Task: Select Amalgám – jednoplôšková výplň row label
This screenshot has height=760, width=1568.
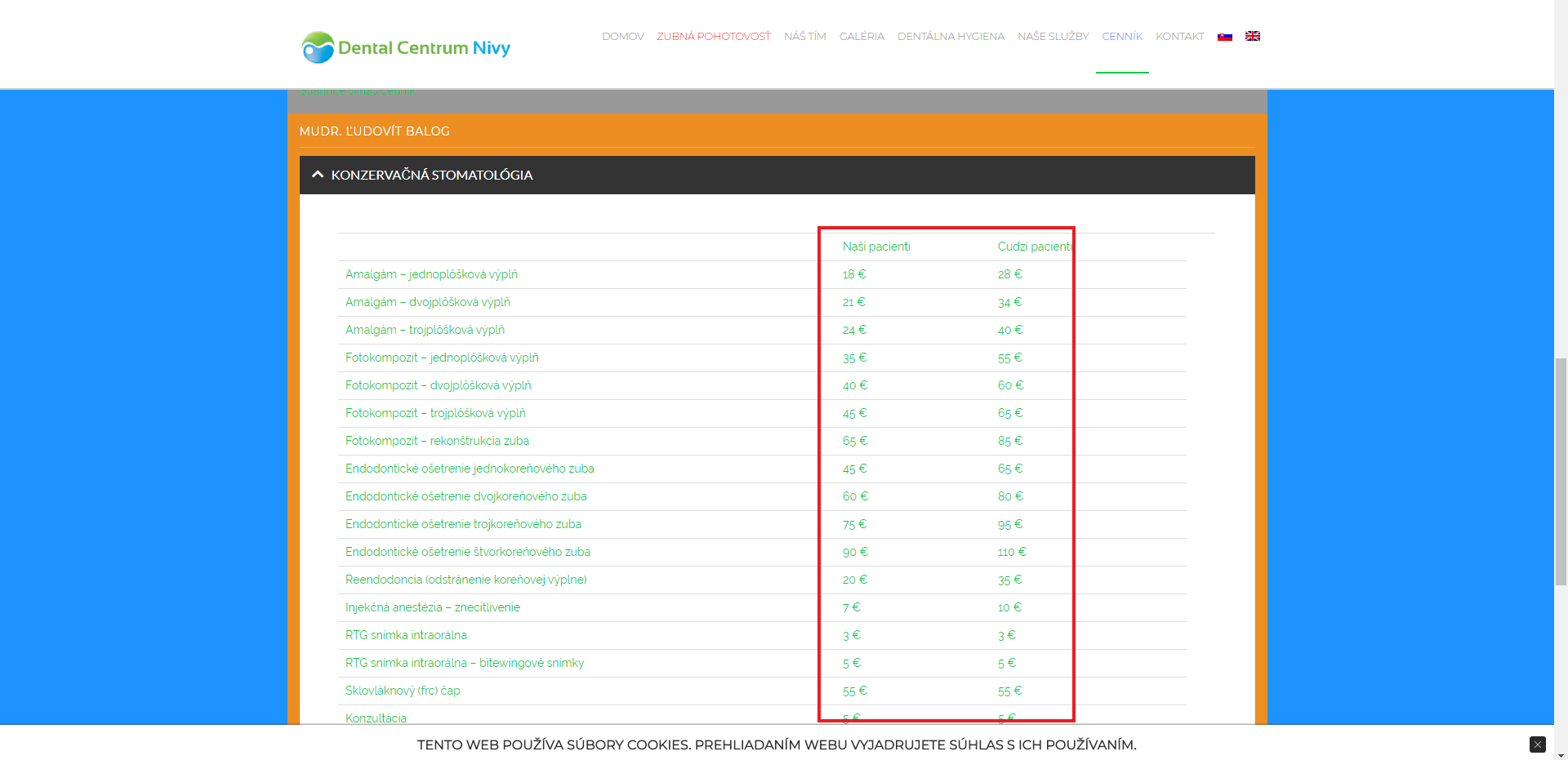Action: point(431,274)
